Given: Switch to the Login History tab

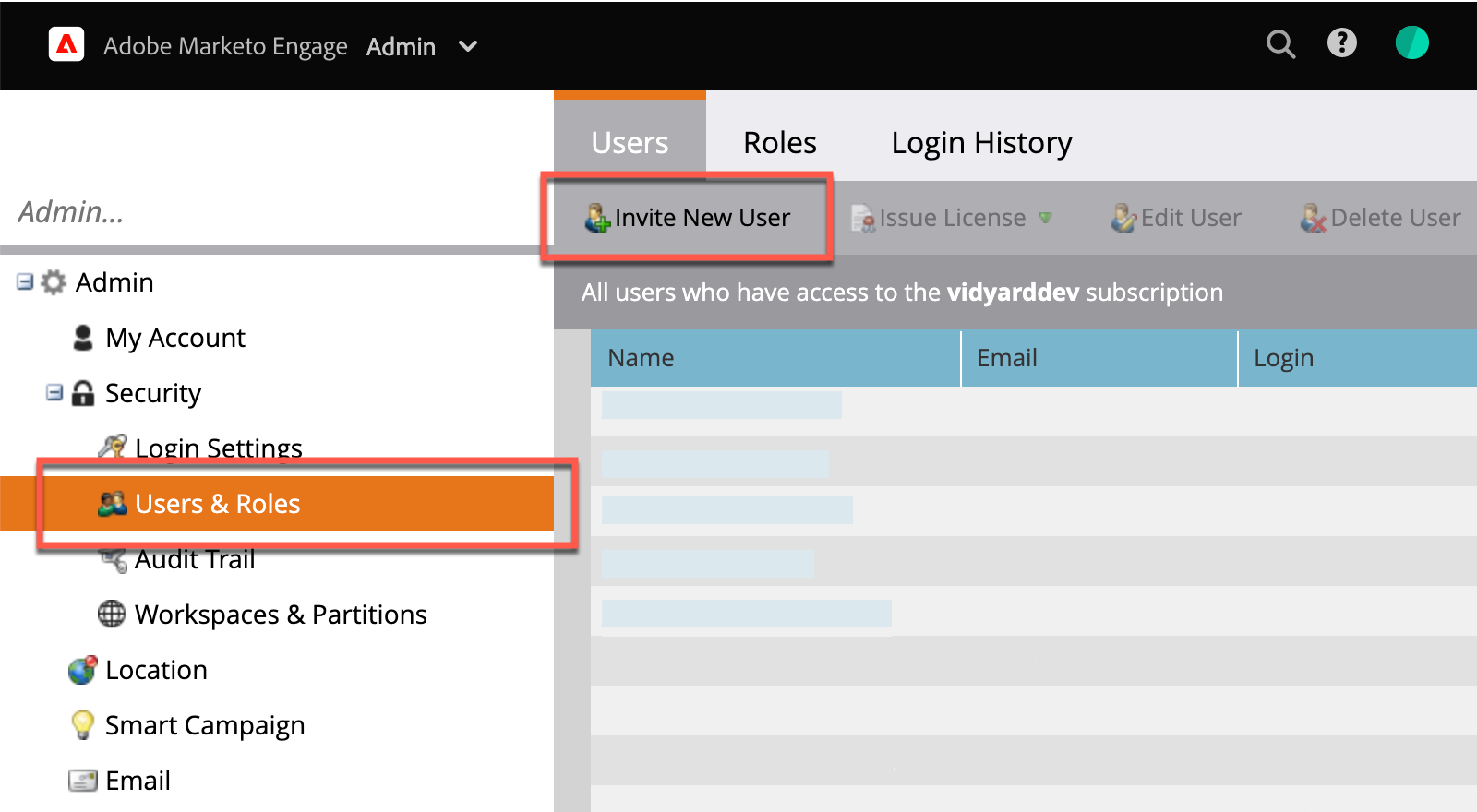Looking at the screenshot, I should point(981,142).
